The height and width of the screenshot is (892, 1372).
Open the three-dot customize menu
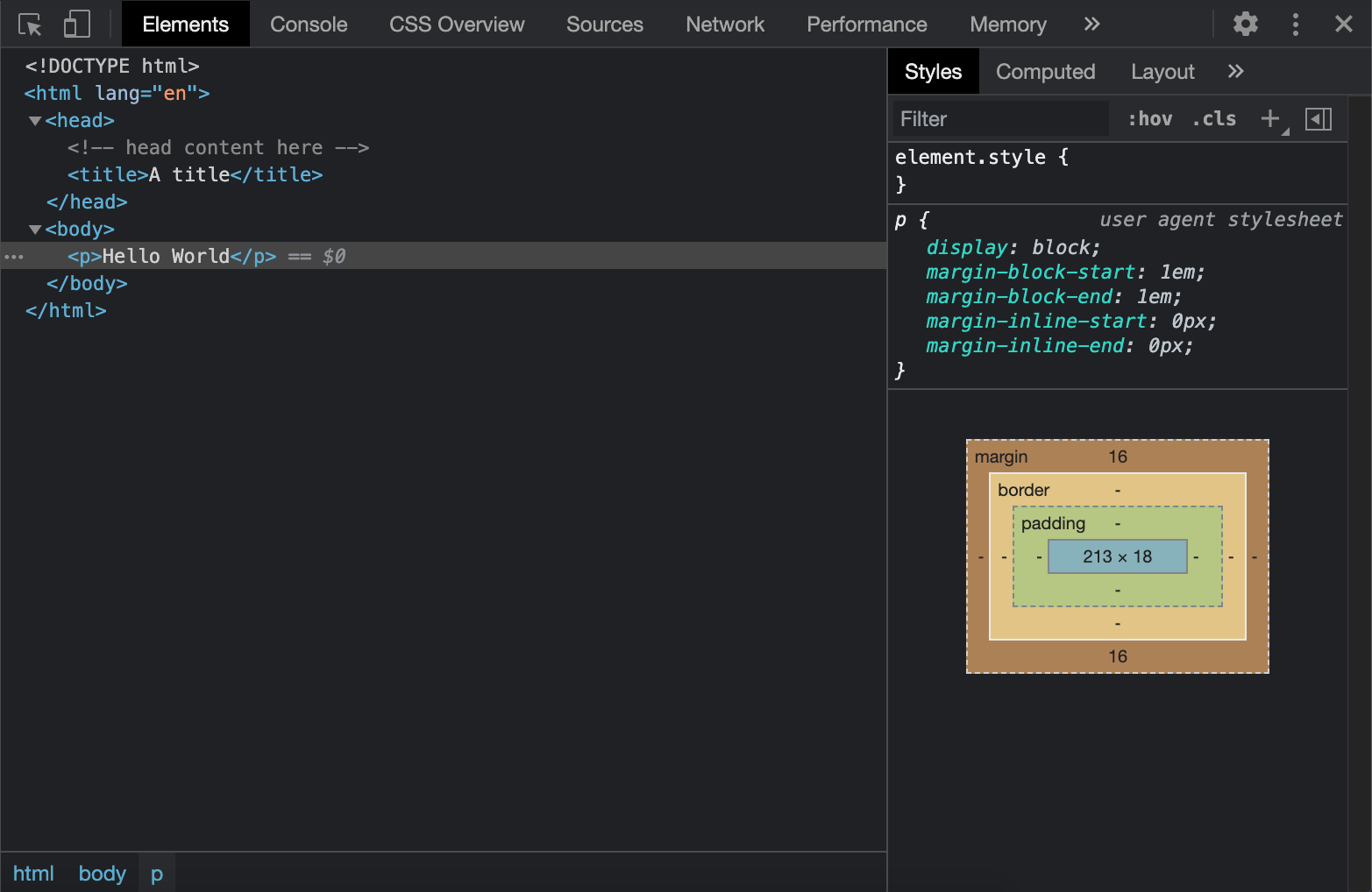click(1295, 25)
